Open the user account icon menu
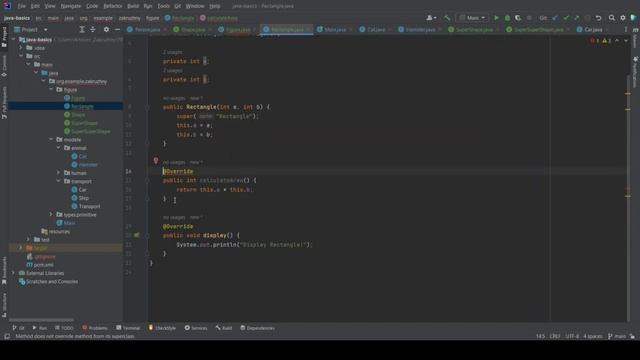The image size is (640, 360). pyautogui.click(x=431, y=18)
